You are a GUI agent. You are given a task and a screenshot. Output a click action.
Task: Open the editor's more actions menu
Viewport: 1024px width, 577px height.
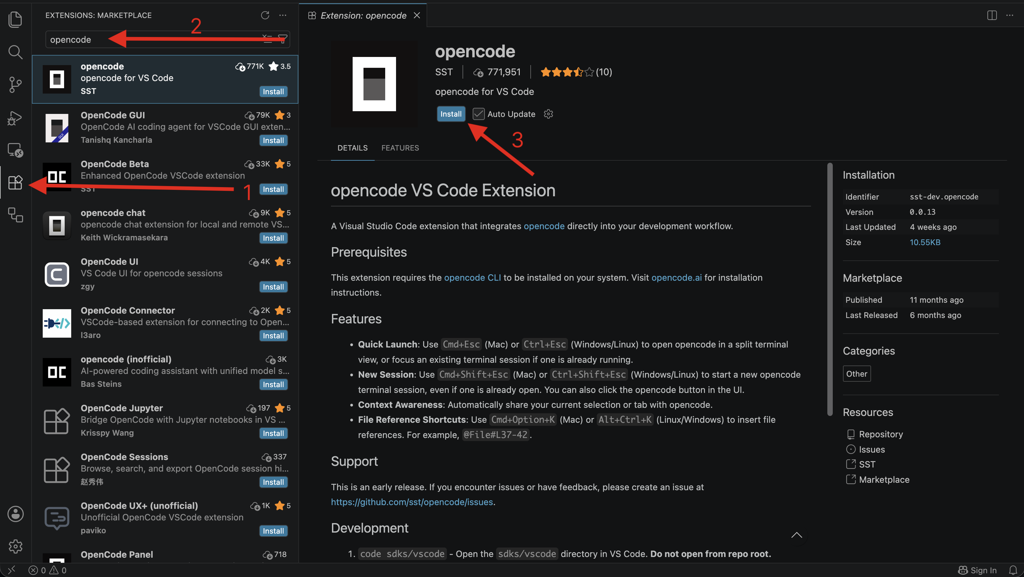pyautogui.click(x=1010, y=15)
